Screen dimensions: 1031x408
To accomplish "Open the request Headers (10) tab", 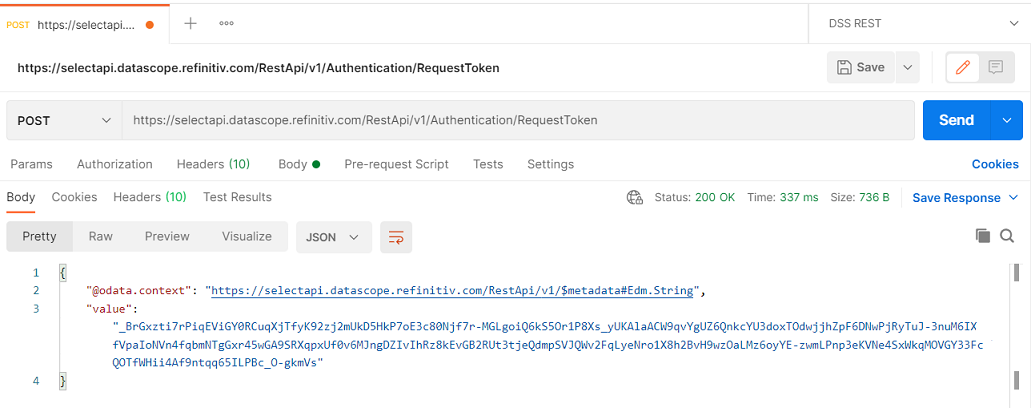I will (213, 164).
